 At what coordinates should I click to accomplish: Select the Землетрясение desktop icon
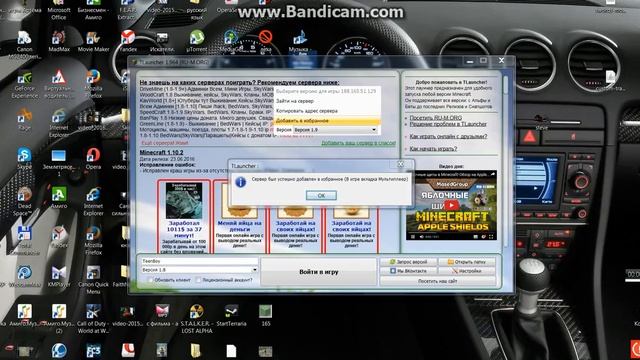click(x=59, y=162)
